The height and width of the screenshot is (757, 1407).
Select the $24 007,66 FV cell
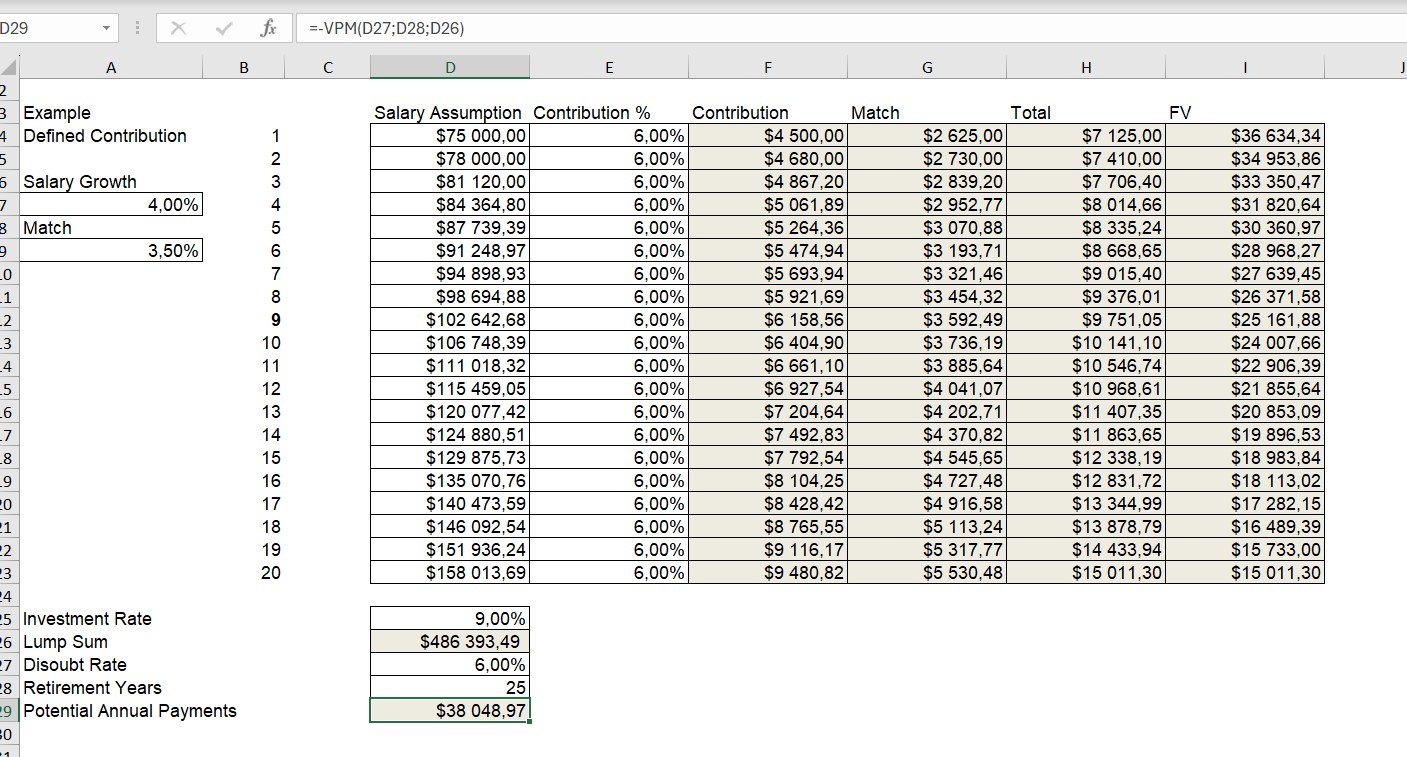click(1245, 343)
